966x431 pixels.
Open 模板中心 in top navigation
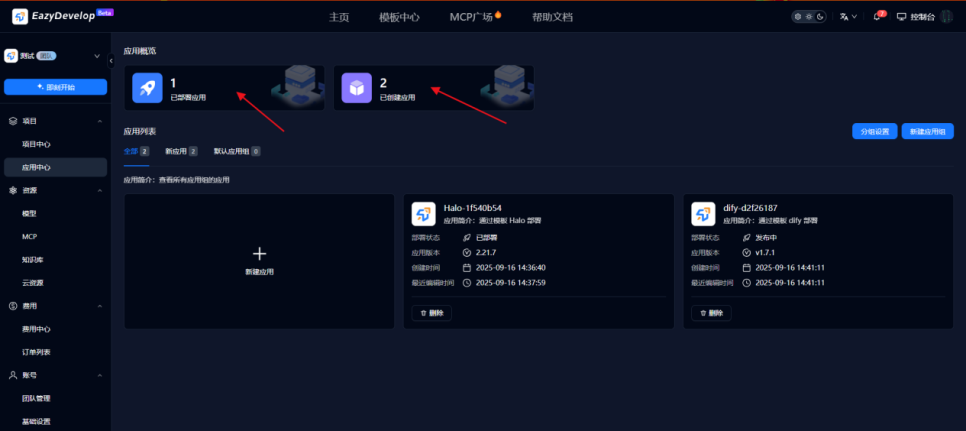(x=399, y=17)
